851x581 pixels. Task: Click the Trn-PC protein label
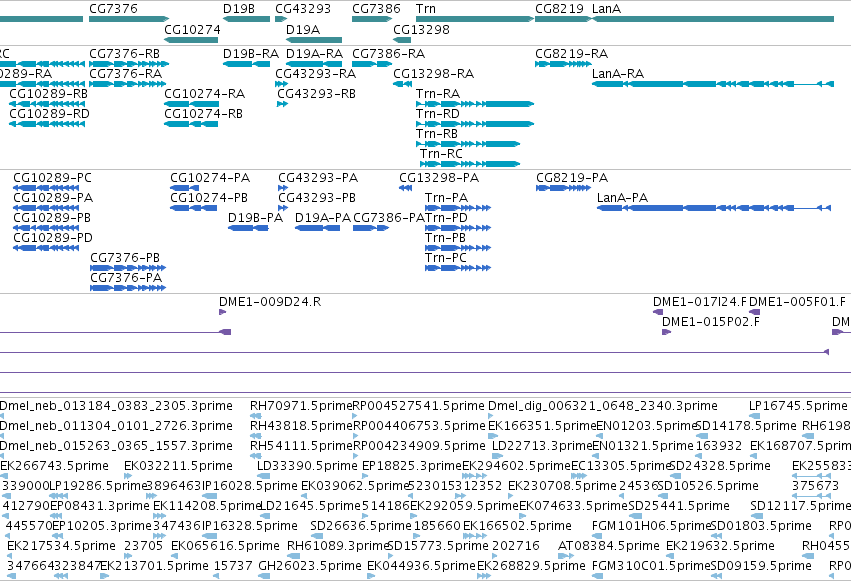pos(446,258)
